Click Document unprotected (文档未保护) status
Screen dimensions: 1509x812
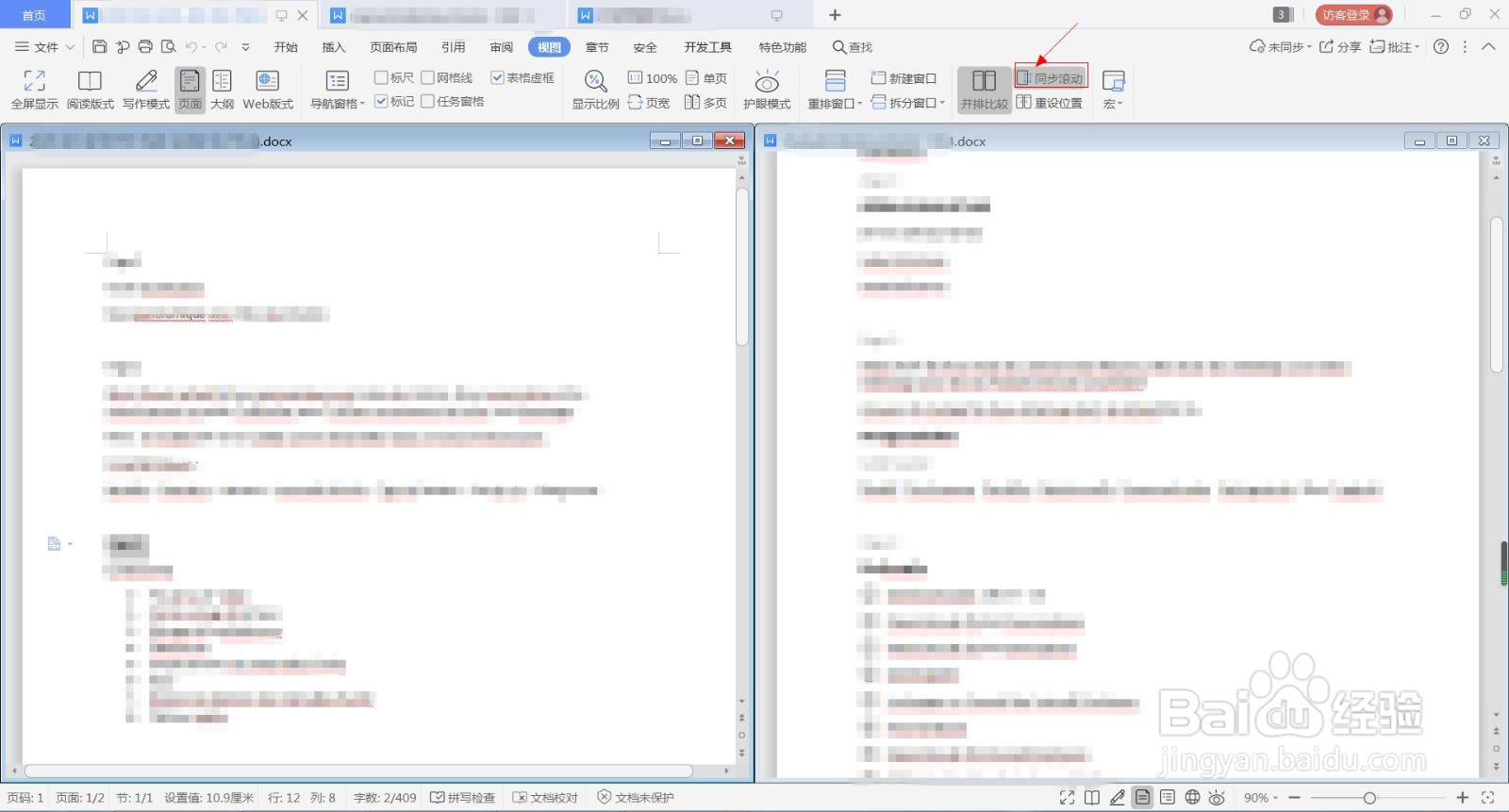pyautogui.click(x=636, y=798)
